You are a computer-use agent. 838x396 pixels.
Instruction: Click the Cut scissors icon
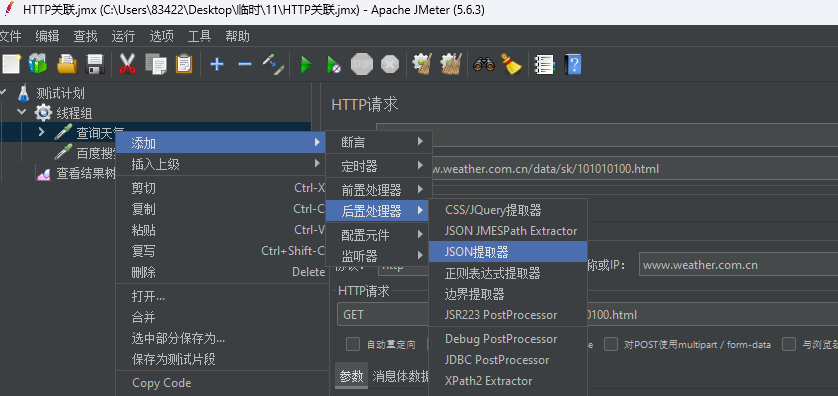tap(128, 65)
